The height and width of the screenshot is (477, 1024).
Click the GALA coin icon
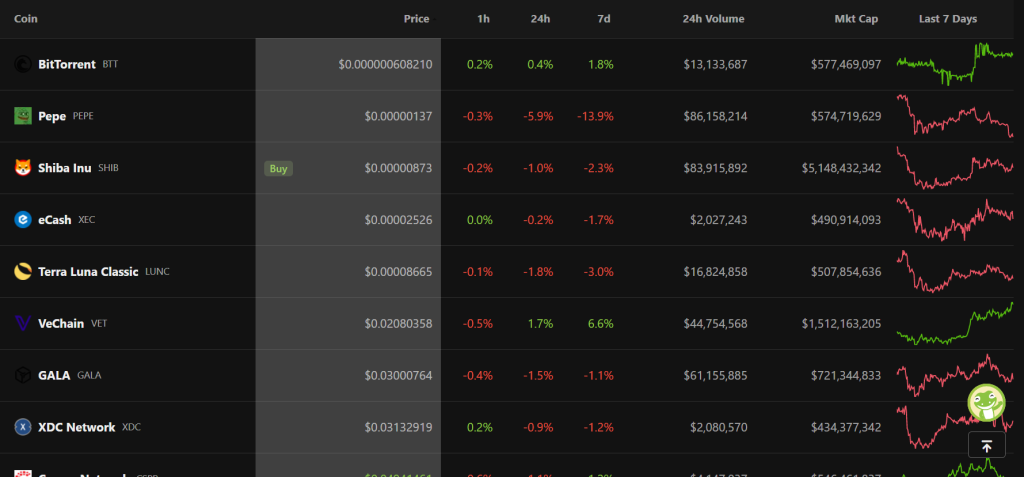[22, 375]
